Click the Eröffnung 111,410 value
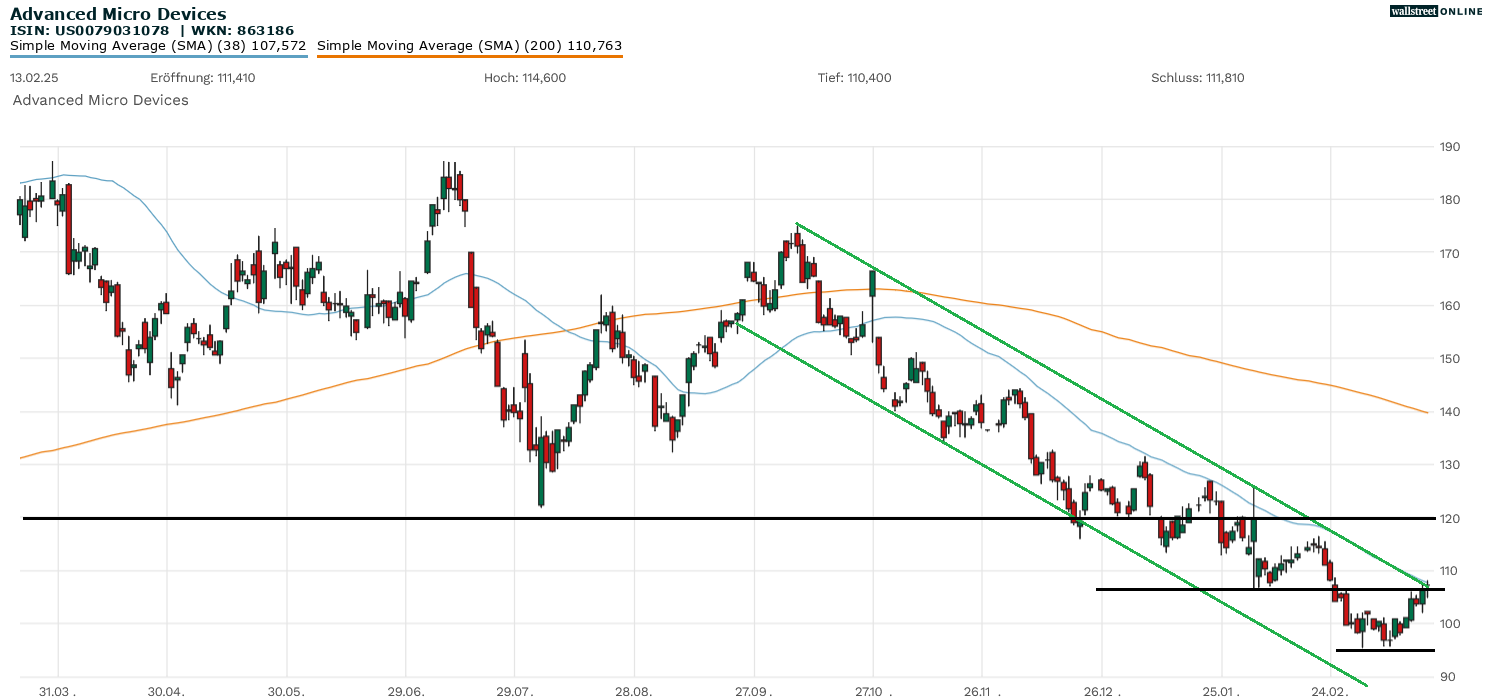The image size is (1490, 698). 202,78
